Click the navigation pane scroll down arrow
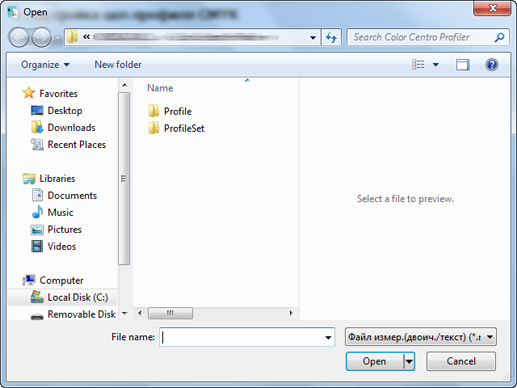The image size is (517, 388). (124, 313)
